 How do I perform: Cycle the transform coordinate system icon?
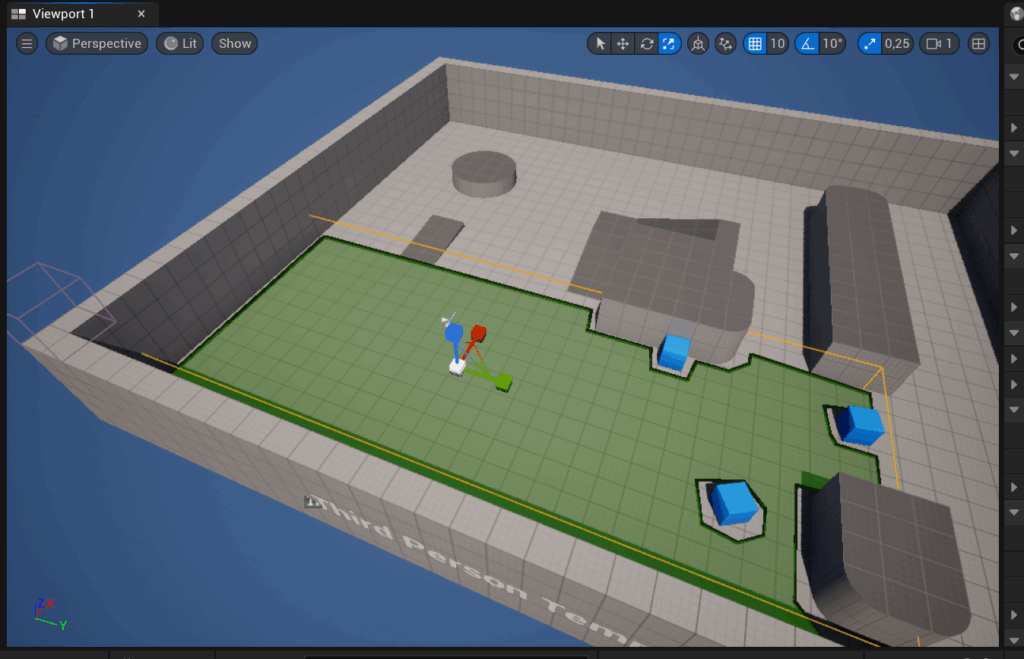pyautogui.click(x=698, y=44)
